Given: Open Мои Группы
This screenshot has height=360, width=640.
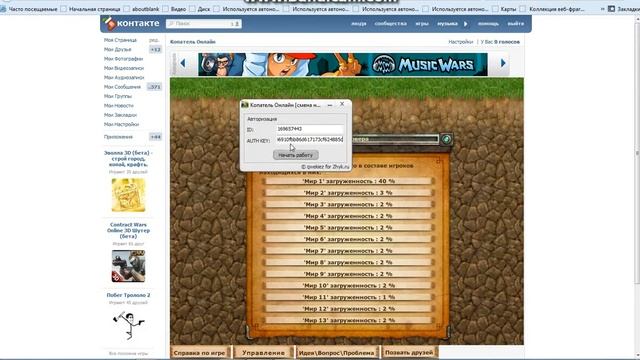Looking at the screenshot, I should (118, 96).
